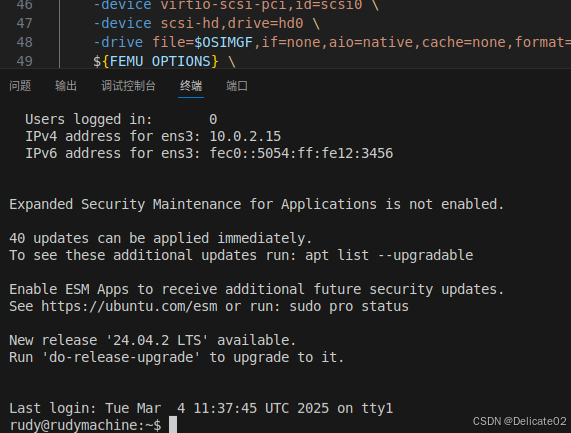Image resolution: width=571 pixels, height=433 pixels.
Task: Click FEMU_OPTIONS variable in line 49
Action: (x=160, y=61)
